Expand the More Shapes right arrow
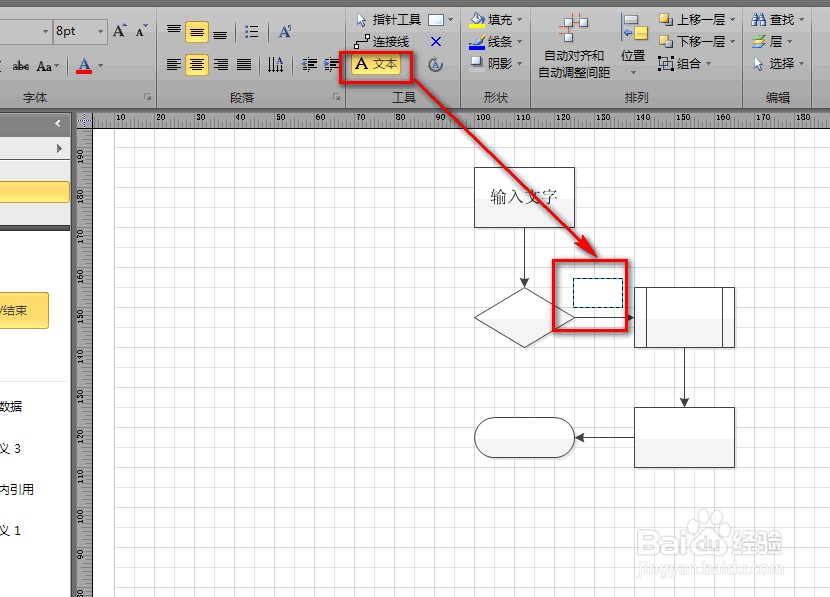830x597 pixels. 59,149
